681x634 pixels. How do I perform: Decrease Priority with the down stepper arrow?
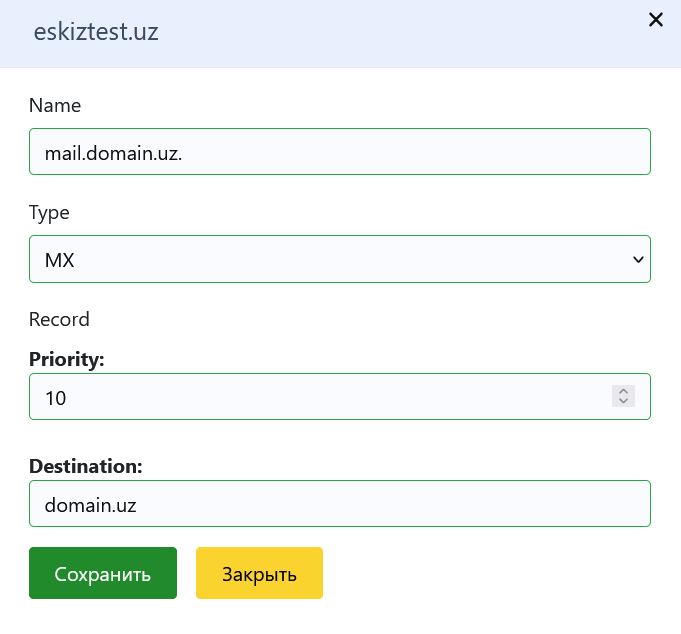[x=623, y=402]
